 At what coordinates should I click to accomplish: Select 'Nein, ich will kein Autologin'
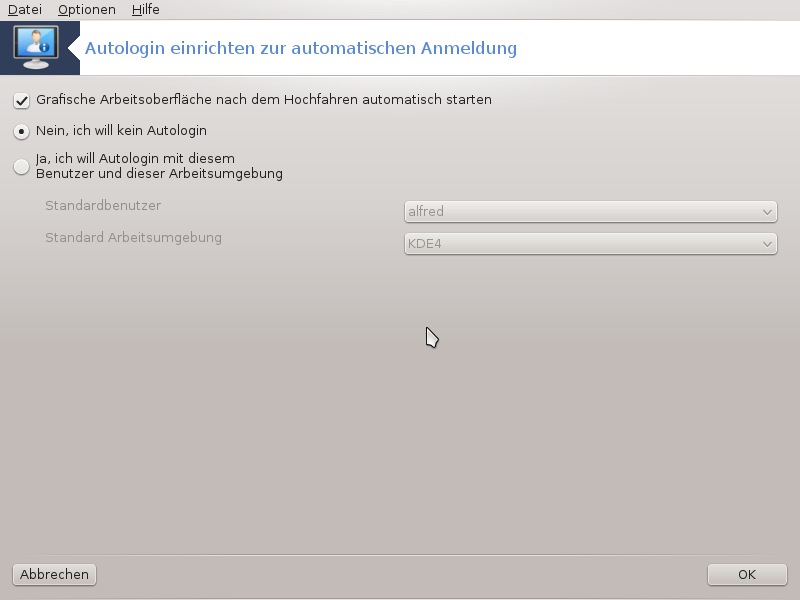(x=21, y=132)
